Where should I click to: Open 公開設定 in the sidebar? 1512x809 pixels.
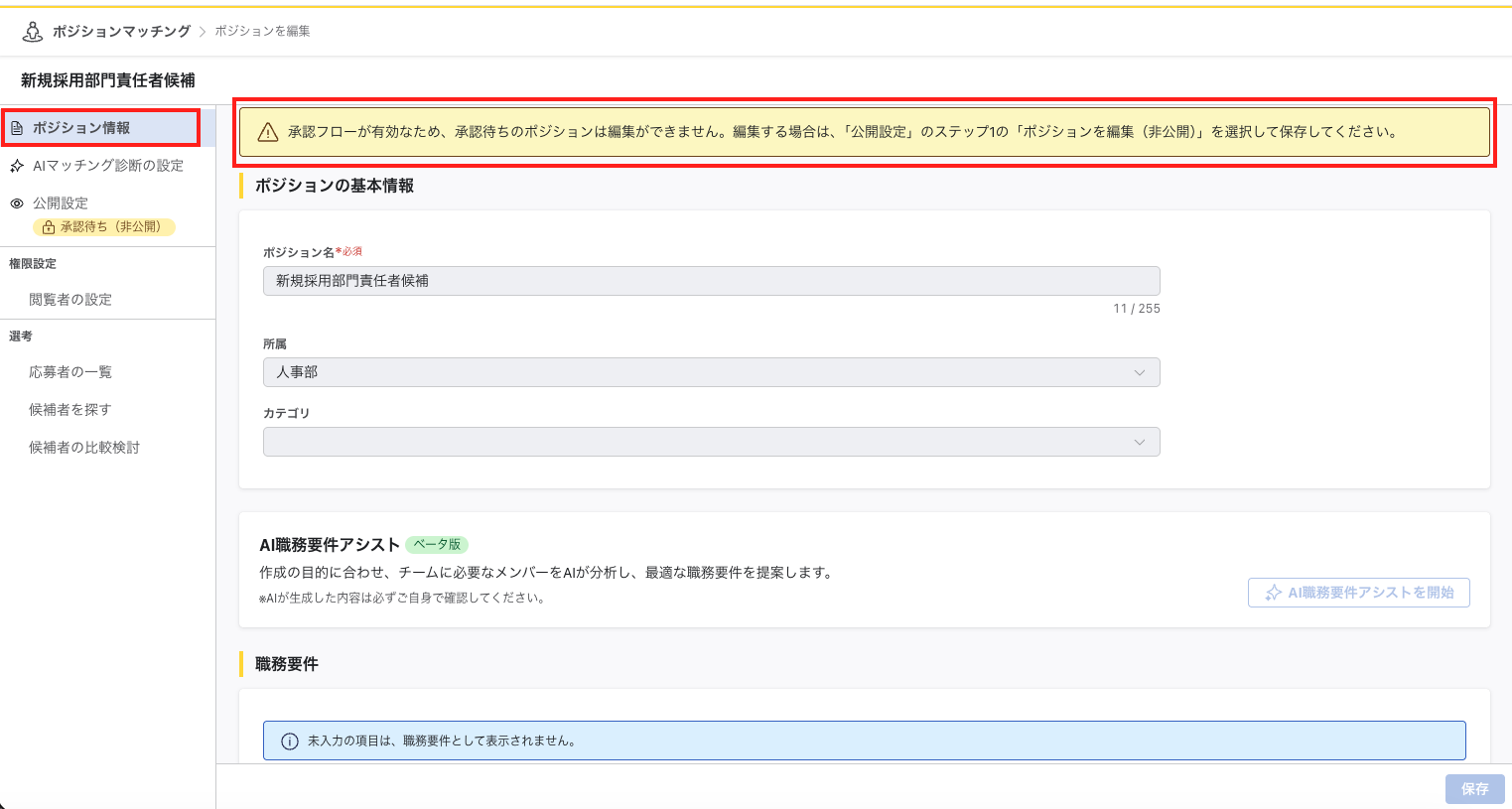(61, 203)
